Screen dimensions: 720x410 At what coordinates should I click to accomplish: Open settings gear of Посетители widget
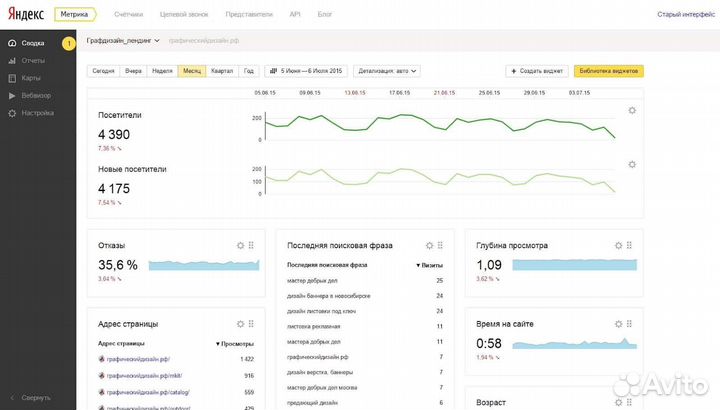point(631,110)
